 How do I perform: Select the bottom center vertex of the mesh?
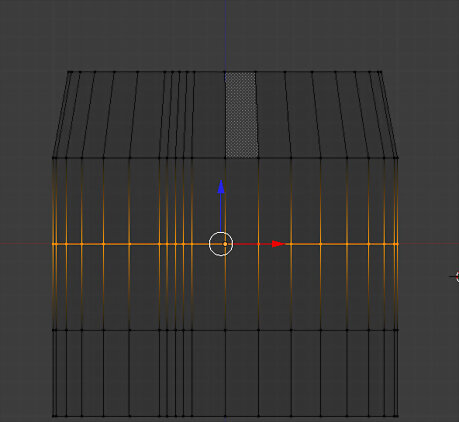(x=225, y=416)
